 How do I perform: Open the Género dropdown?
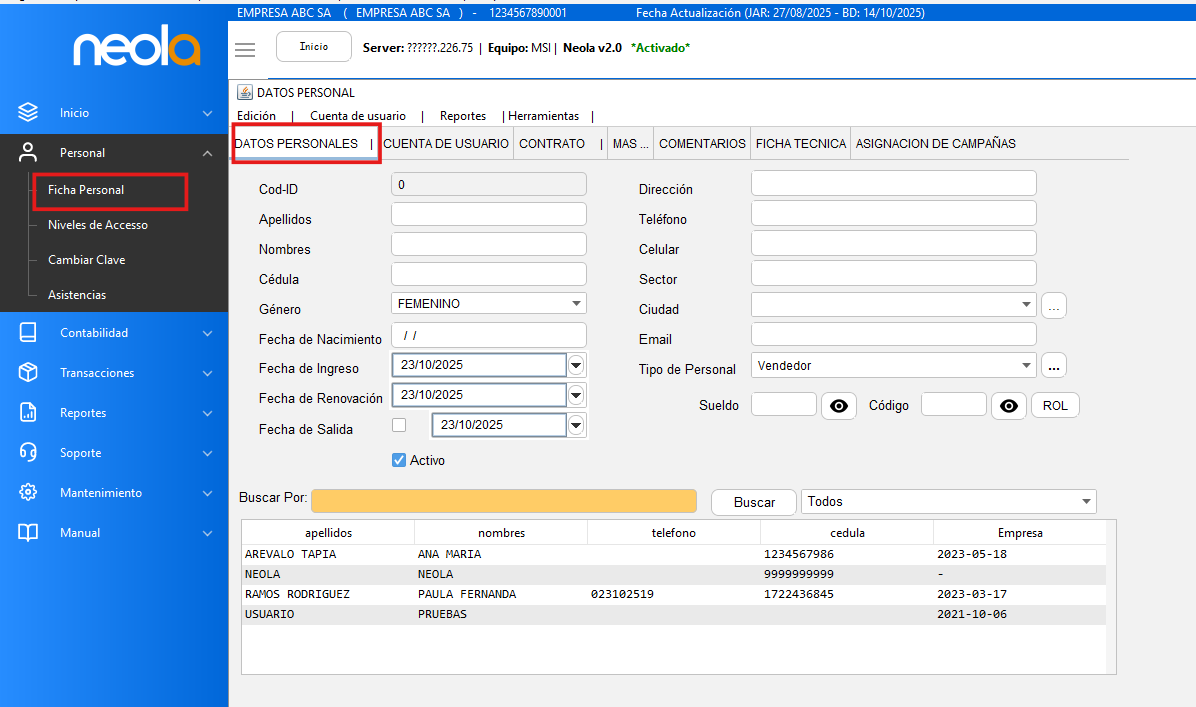point(576,304)
